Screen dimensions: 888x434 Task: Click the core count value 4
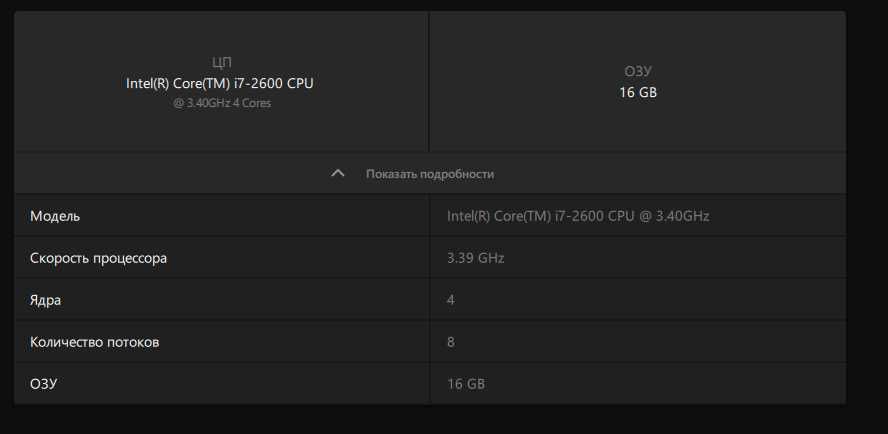click(x=451, y=300)
